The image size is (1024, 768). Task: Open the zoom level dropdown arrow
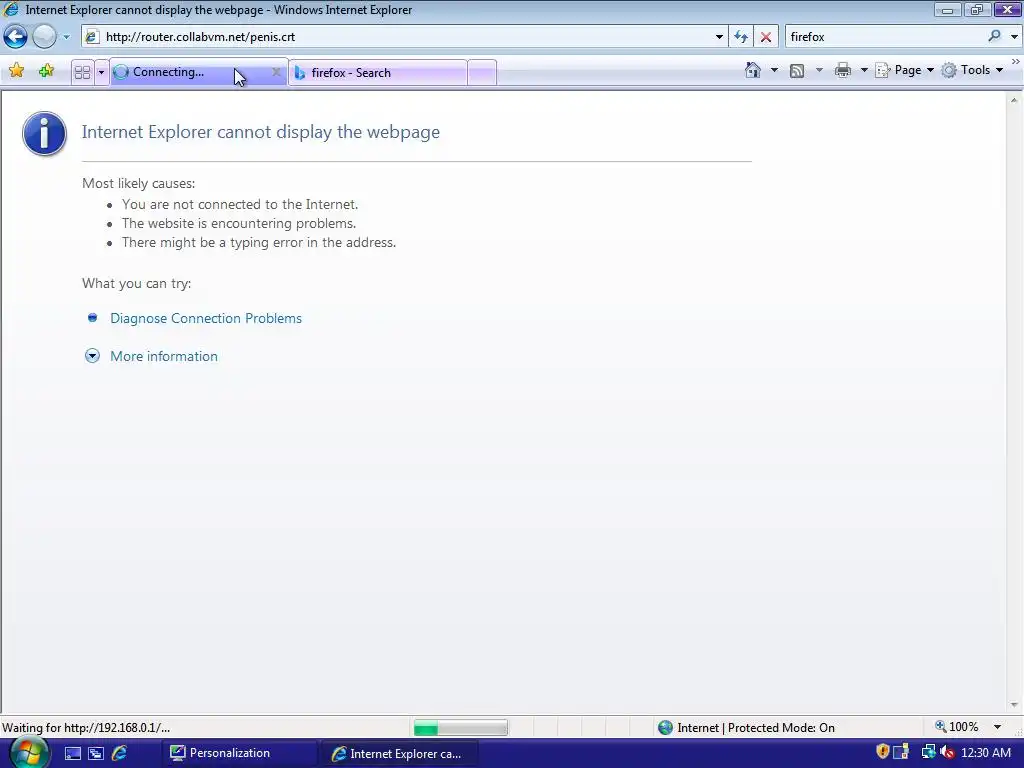(997, 727)
